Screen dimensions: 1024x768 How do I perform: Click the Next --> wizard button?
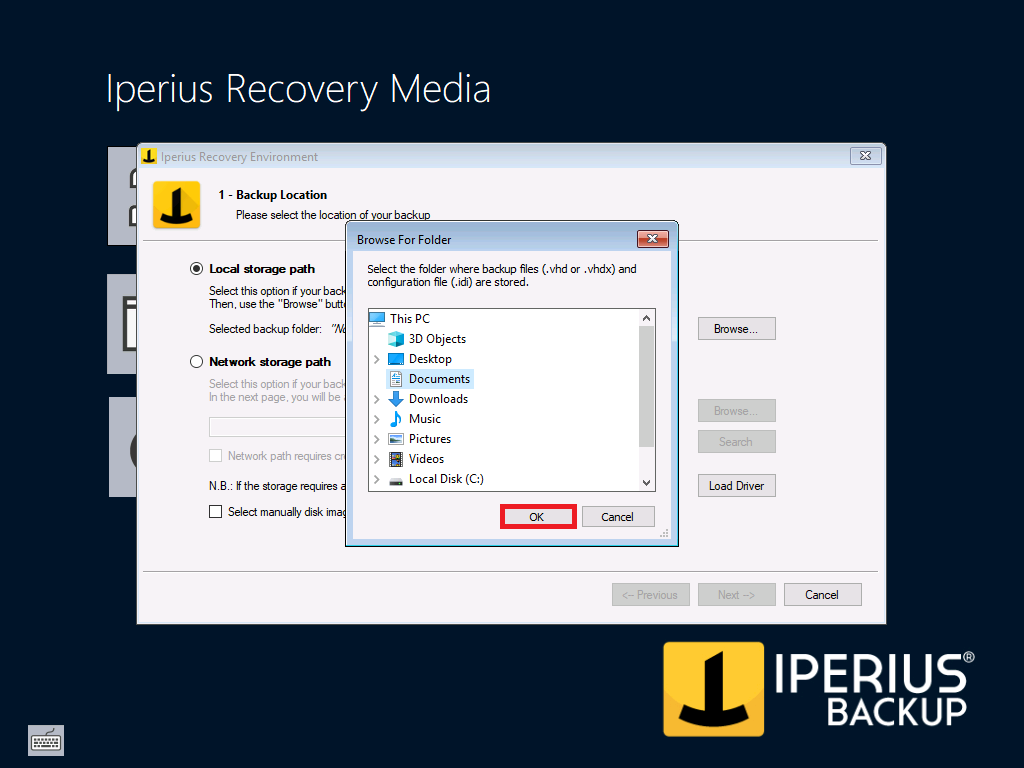pyautogui.click(x=736, y=594)
